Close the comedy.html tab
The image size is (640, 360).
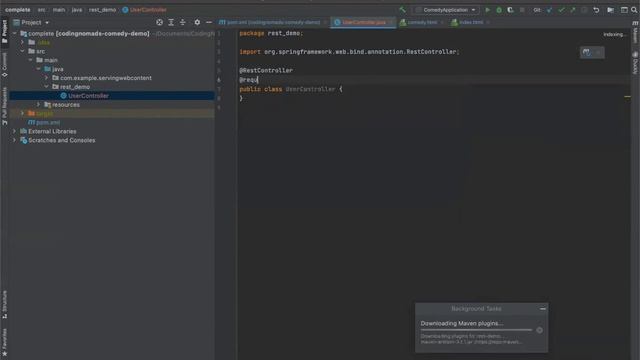tap(442, 22)
